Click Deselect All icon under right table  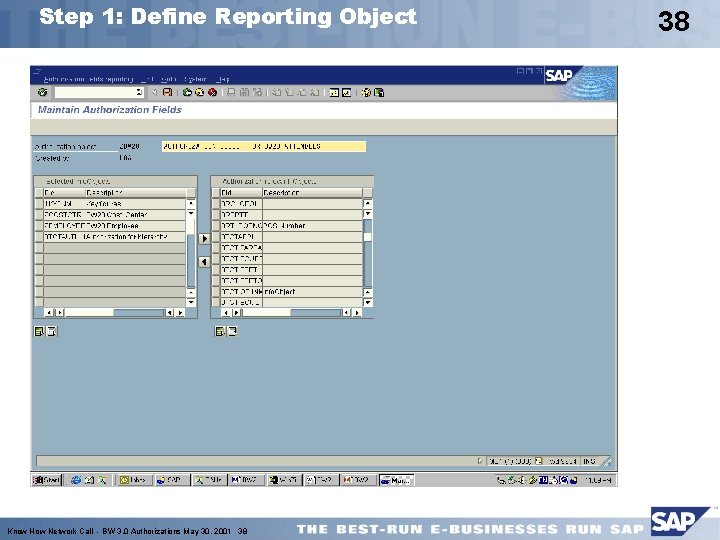click(x=232, y=331)
